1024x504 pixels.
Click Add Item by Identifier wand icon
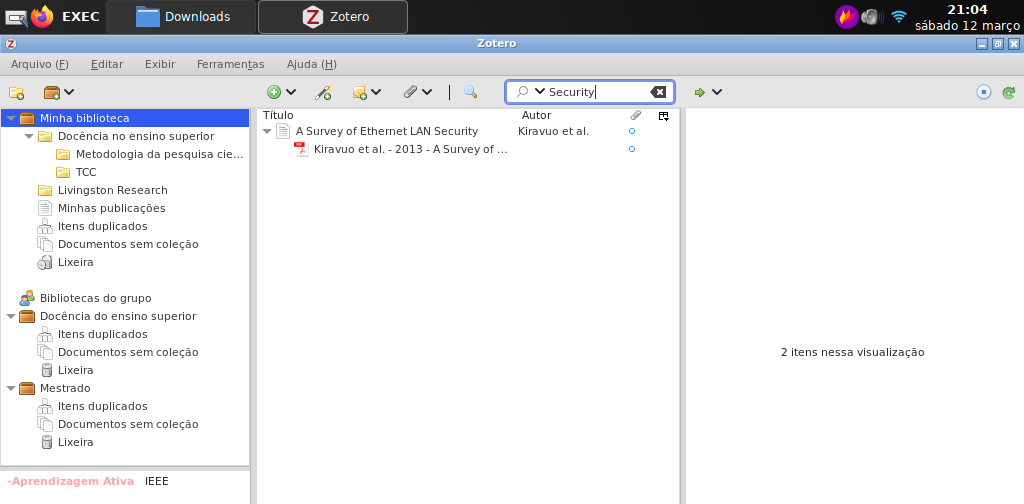[323, 92]
